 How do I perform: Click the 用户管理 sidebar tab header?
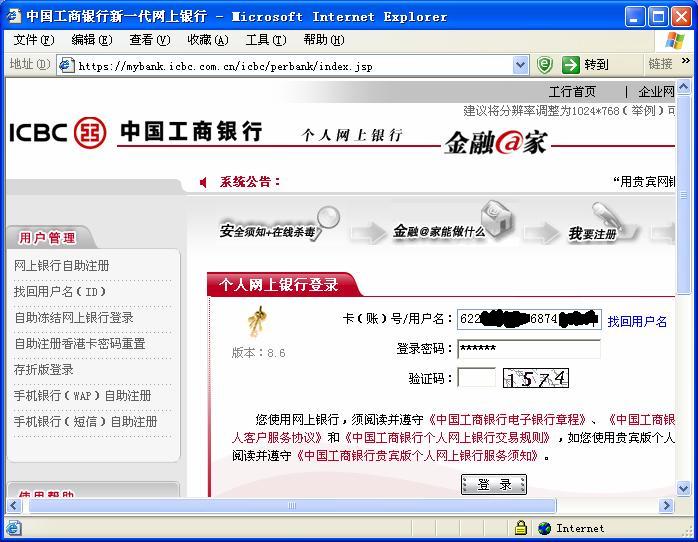click(50, 237)
